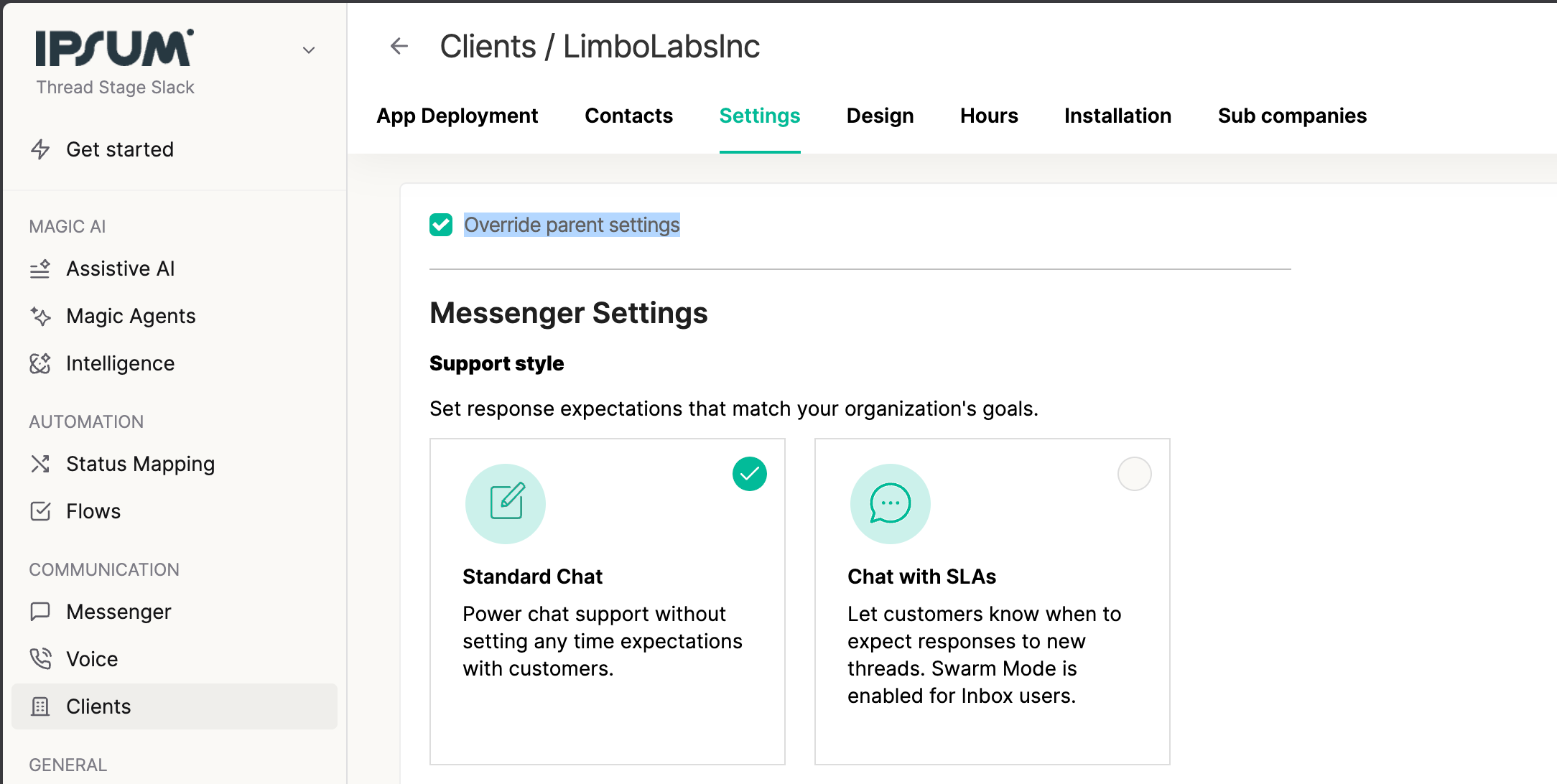
Task: Click the Voice phone icon
Action: pyautogui.click(x=40, y=659)
